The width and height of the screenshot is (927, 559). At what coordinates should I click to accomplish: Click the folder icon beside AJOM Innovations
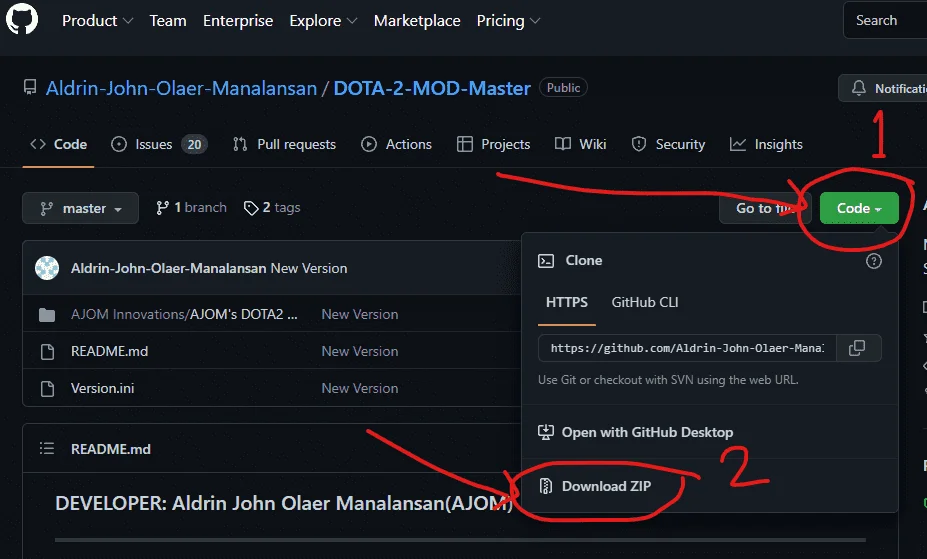[x=47, y=315]
